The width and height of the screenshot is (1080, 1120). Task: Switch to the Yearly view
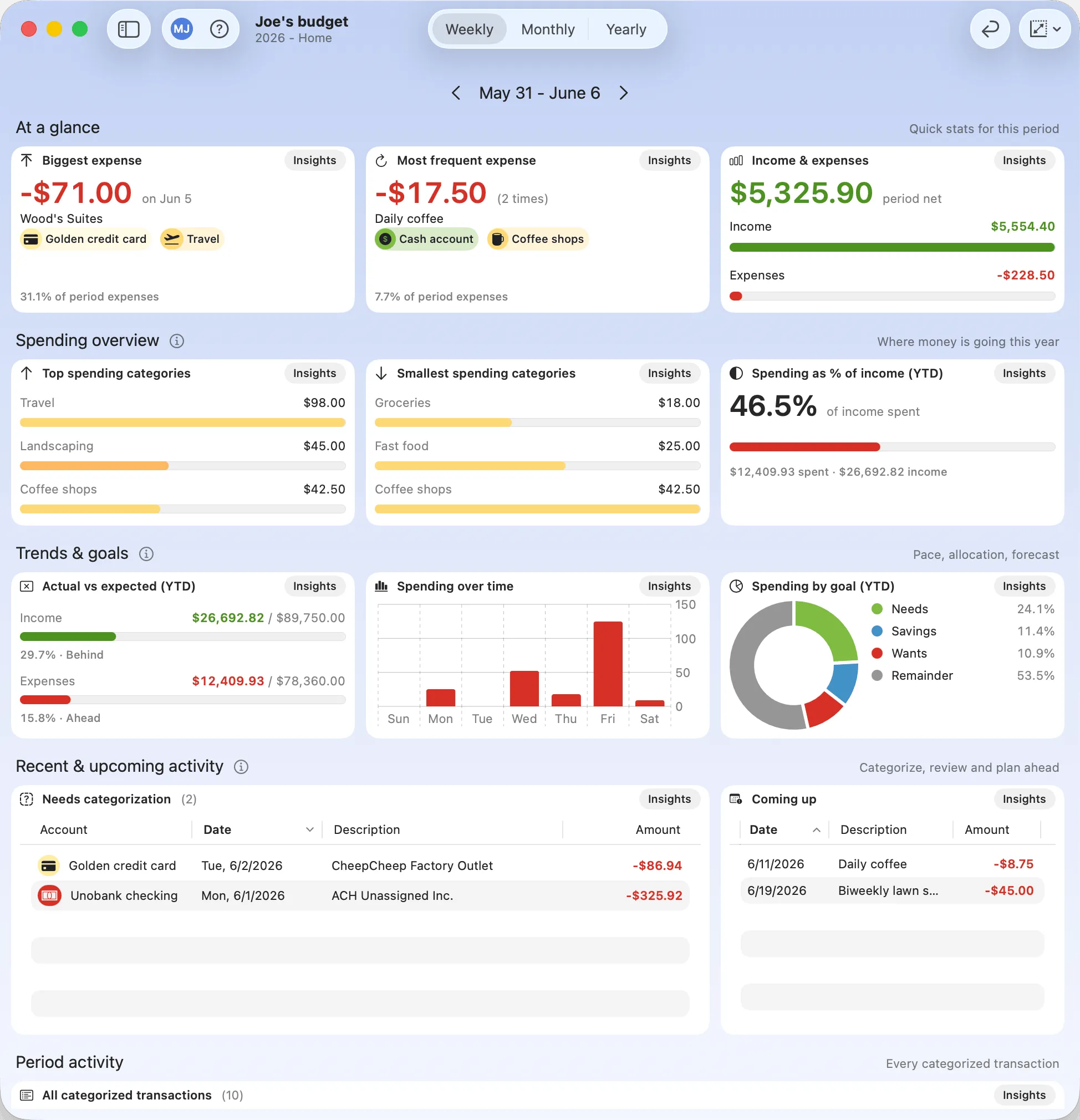point(626,29)
